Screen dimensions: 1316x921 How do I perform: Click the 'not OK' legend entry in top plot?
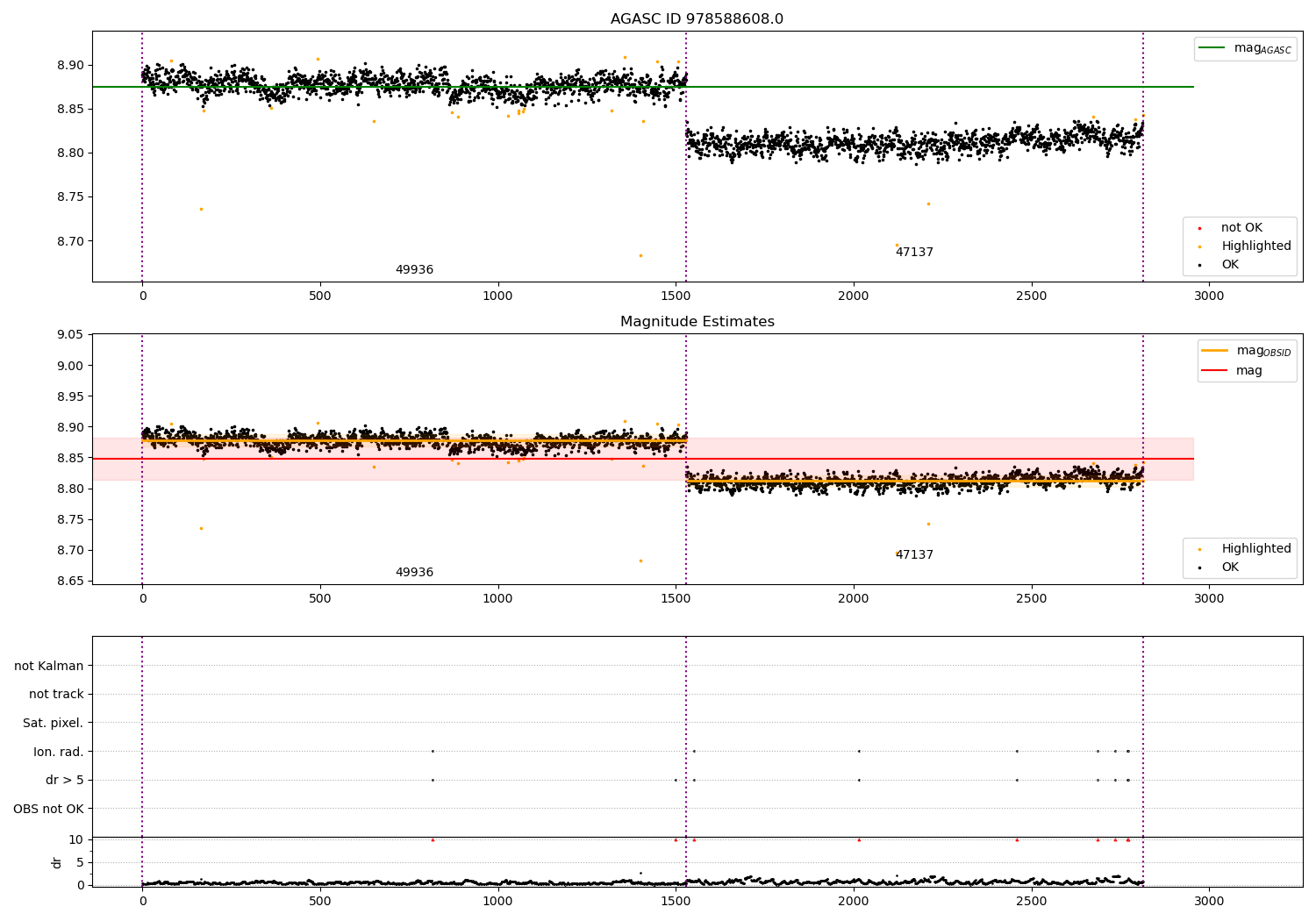click(1231, 228)
